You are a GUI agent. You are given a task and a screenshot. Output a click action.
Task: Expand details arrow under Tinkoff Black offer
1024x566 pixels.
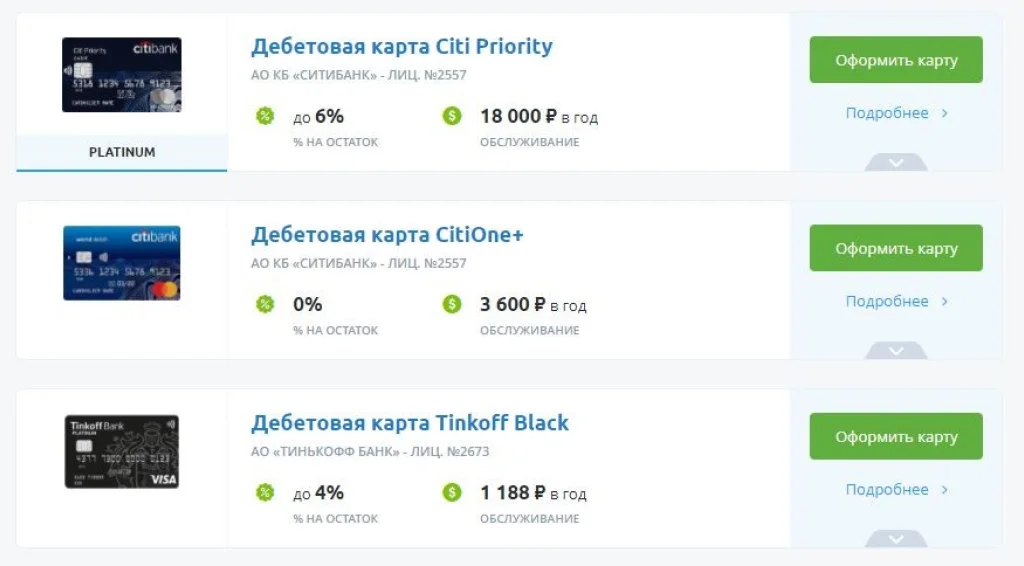pyautogui.click(x=895, y=538)
